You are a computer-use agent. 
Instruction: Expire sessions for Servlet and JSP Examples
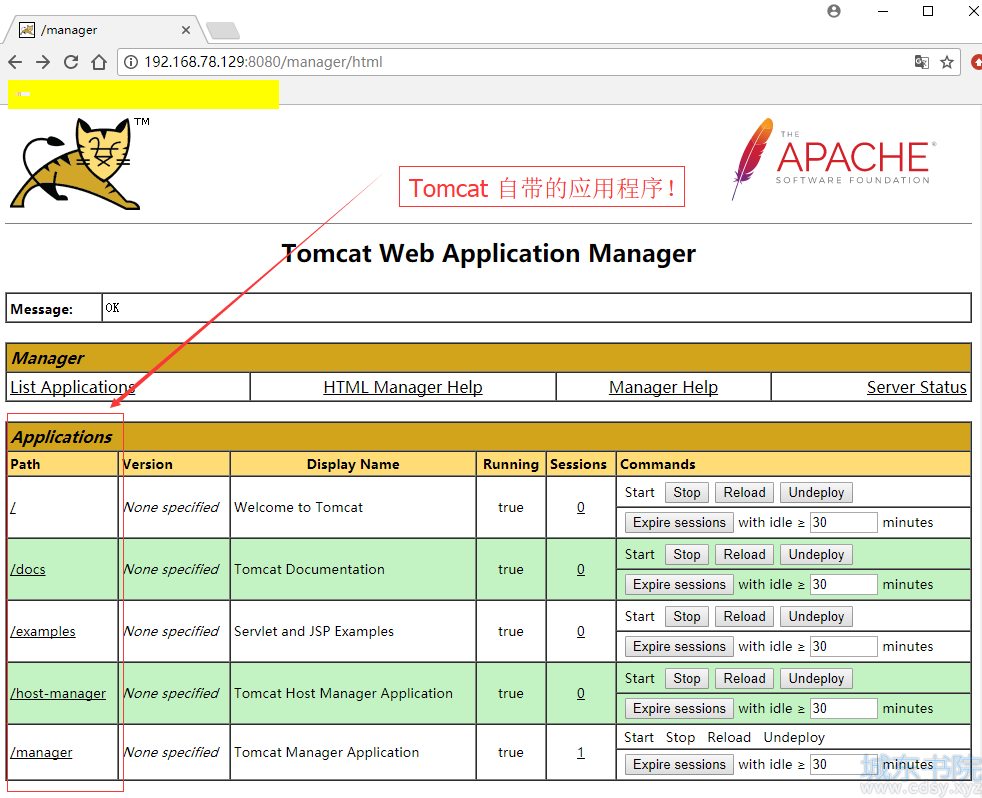(x=680, y=646)
